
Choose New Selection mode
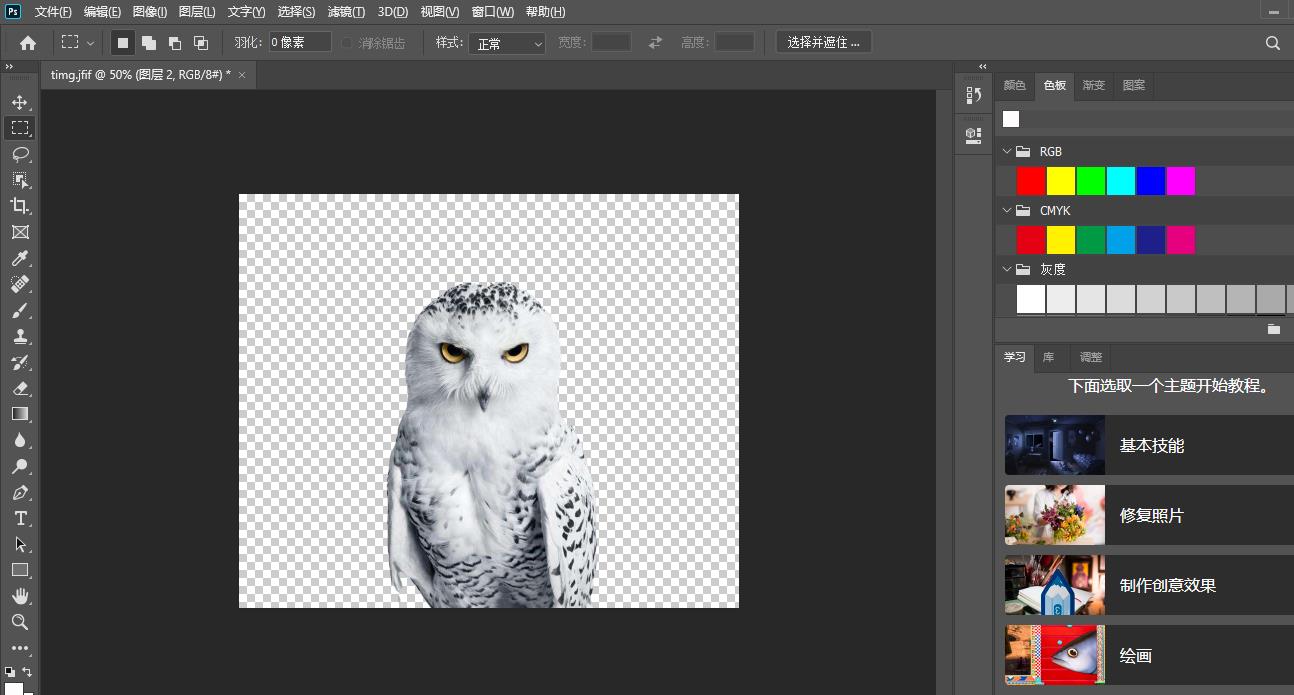pos(122,43)
